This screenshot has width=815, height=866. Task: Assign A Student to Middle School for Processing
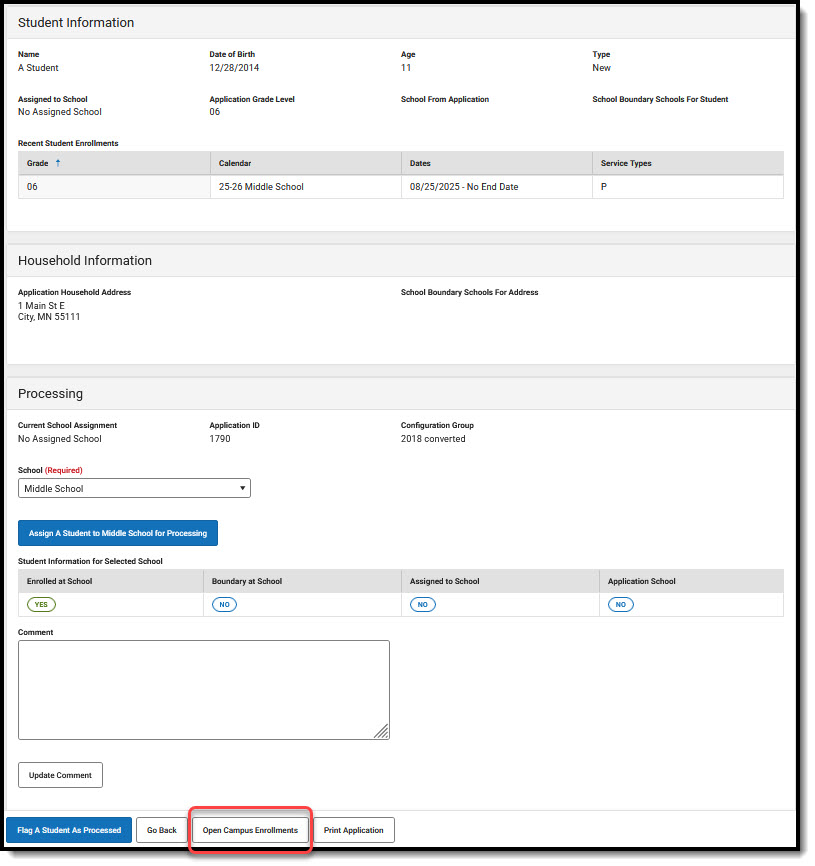(117, 533)
